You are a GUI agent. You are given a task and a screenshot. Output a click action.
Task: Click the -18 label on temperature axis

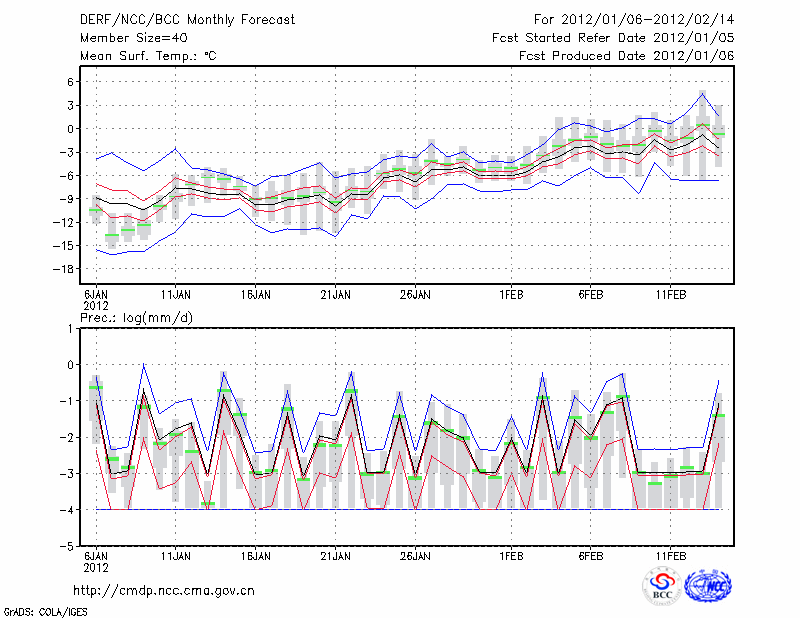[65, 269]
